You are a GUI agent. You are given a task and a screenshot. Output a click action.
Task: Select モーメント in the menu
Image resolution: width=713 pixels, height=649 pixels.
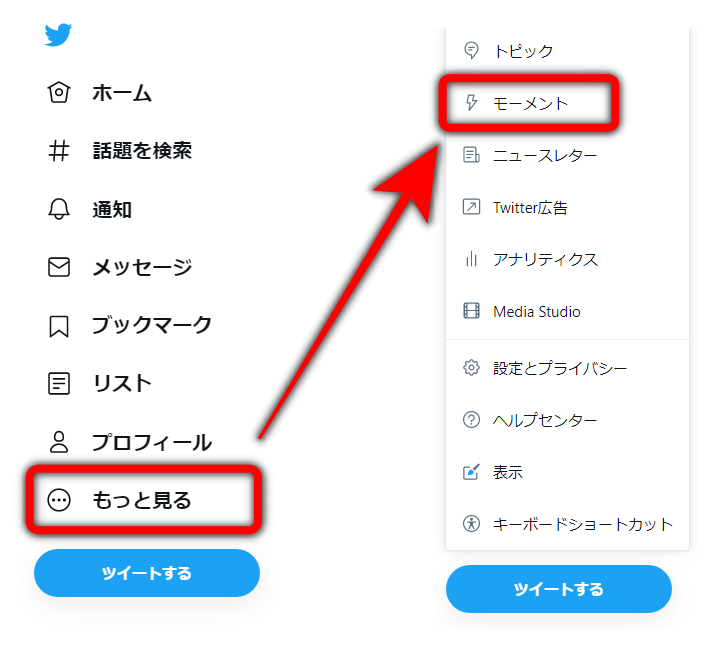567,103
